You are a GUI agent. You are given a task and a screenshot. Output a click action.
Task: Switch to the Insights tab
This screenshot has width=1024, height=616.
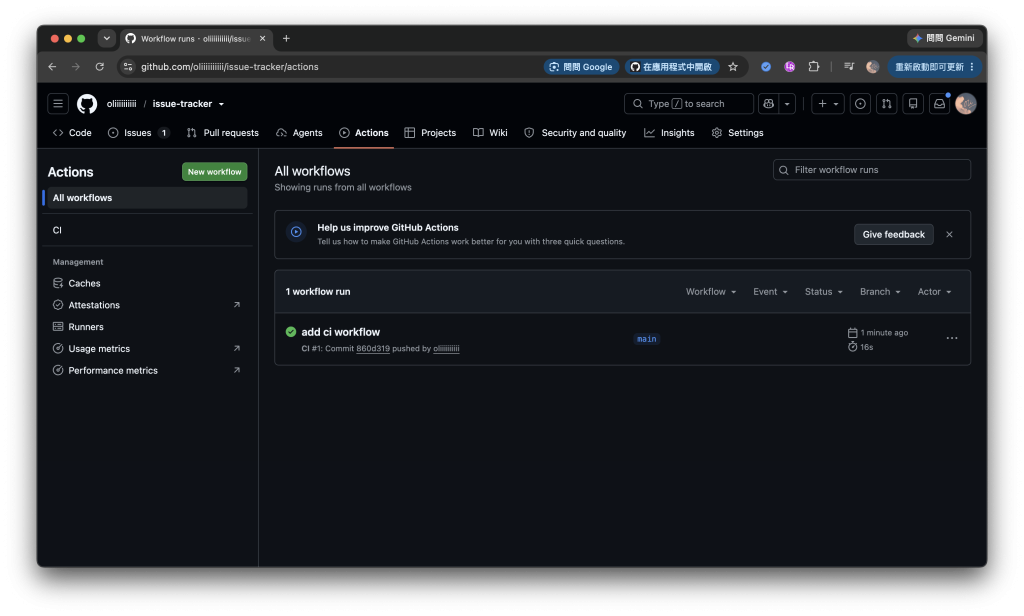point(669,133)
